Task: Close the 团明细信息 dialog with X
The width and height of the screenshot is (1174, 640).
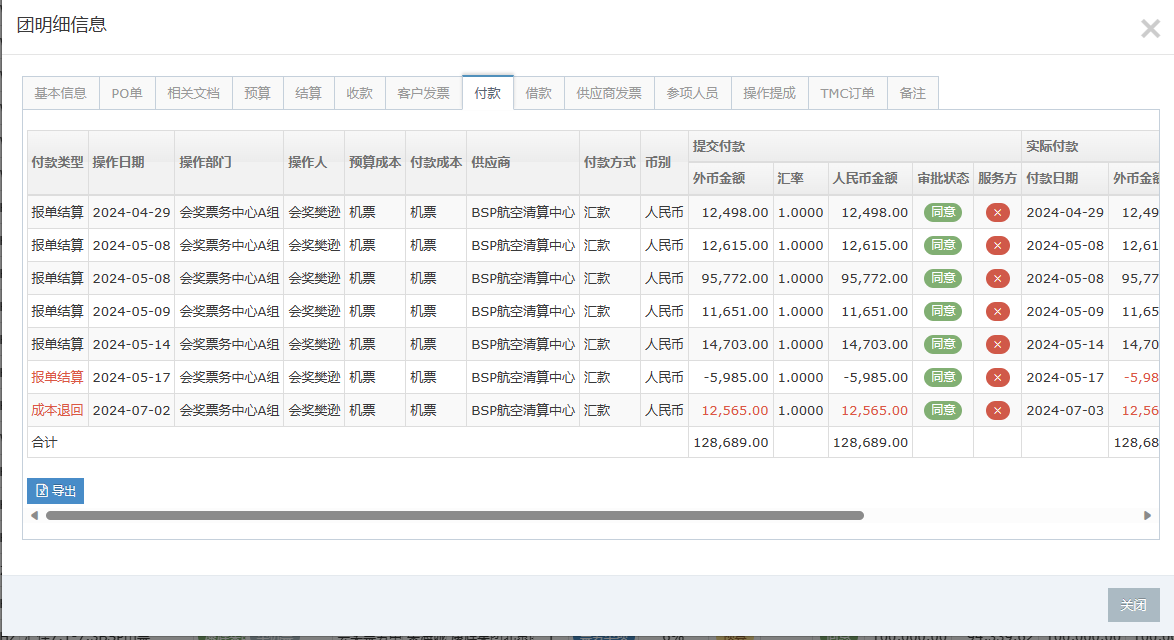Action: coord(1150,29)
